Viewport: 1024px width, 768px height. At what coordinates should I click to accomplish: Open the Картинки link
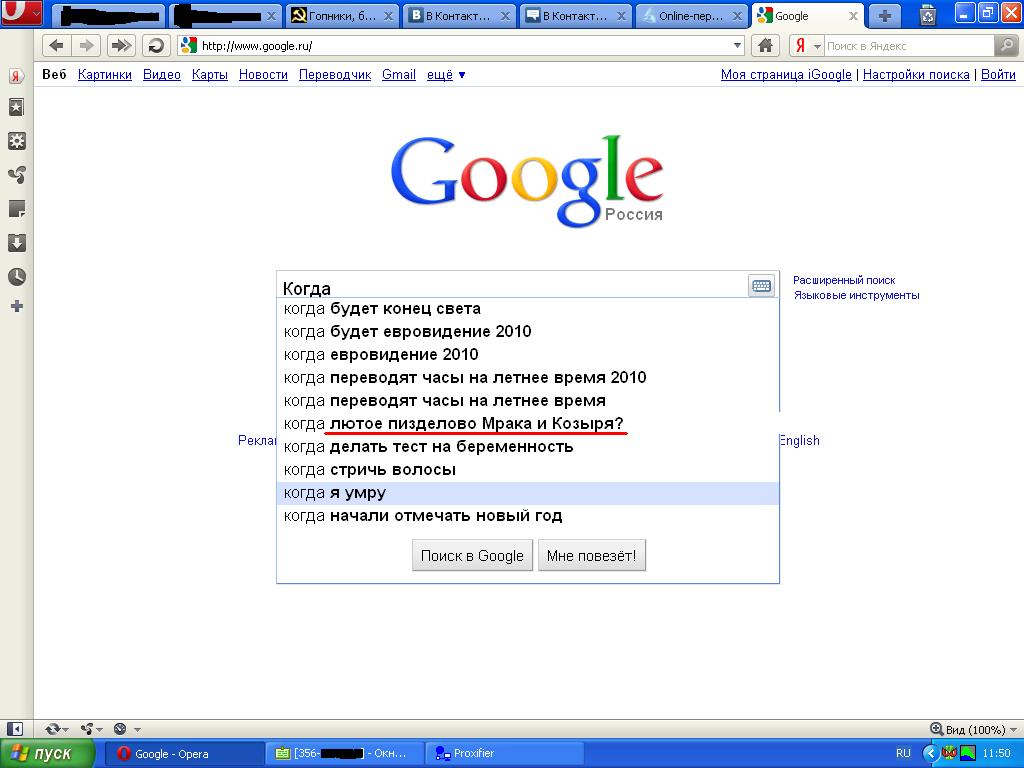click(104, 74)
